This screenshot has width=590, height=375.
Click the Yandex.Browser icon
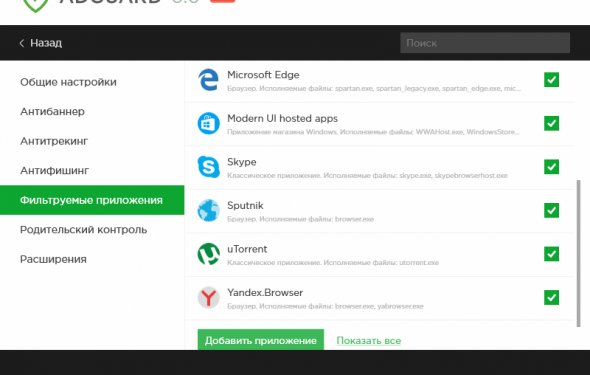point(208,298)
